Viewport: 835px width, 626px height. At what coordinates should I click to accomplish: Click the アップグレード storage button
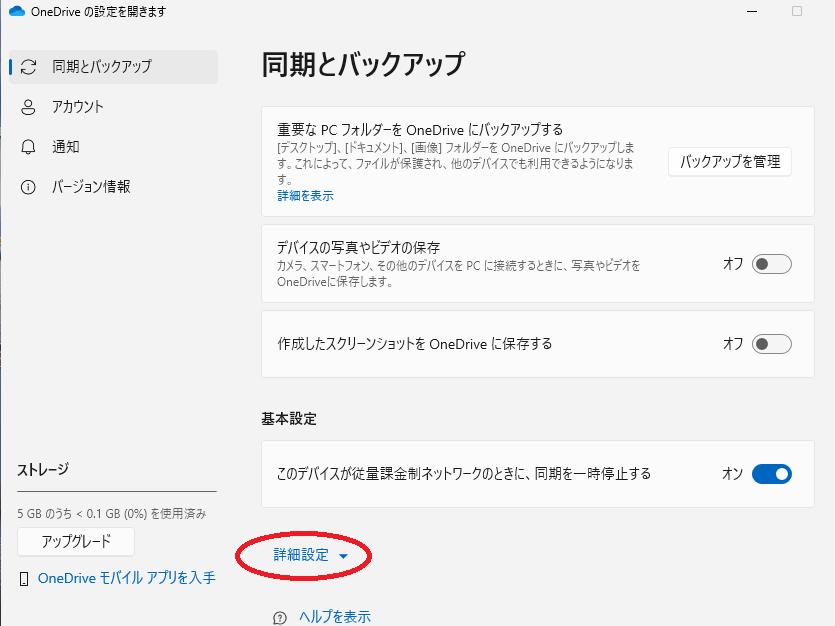tap(76, 541)
